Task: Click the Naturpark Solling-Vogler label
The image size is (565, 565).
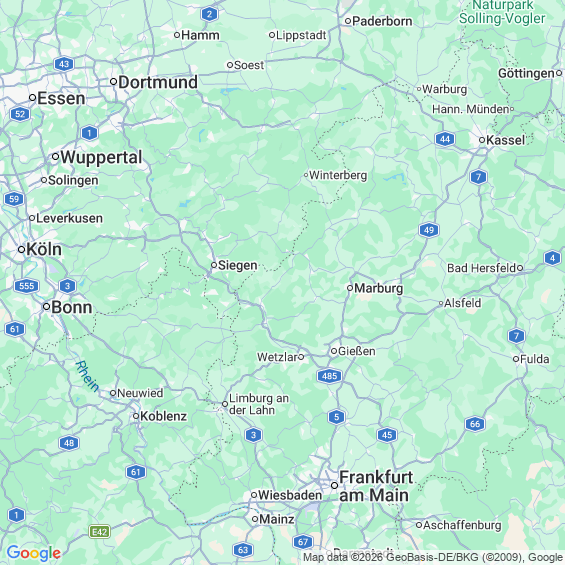Action: [502, 12]
